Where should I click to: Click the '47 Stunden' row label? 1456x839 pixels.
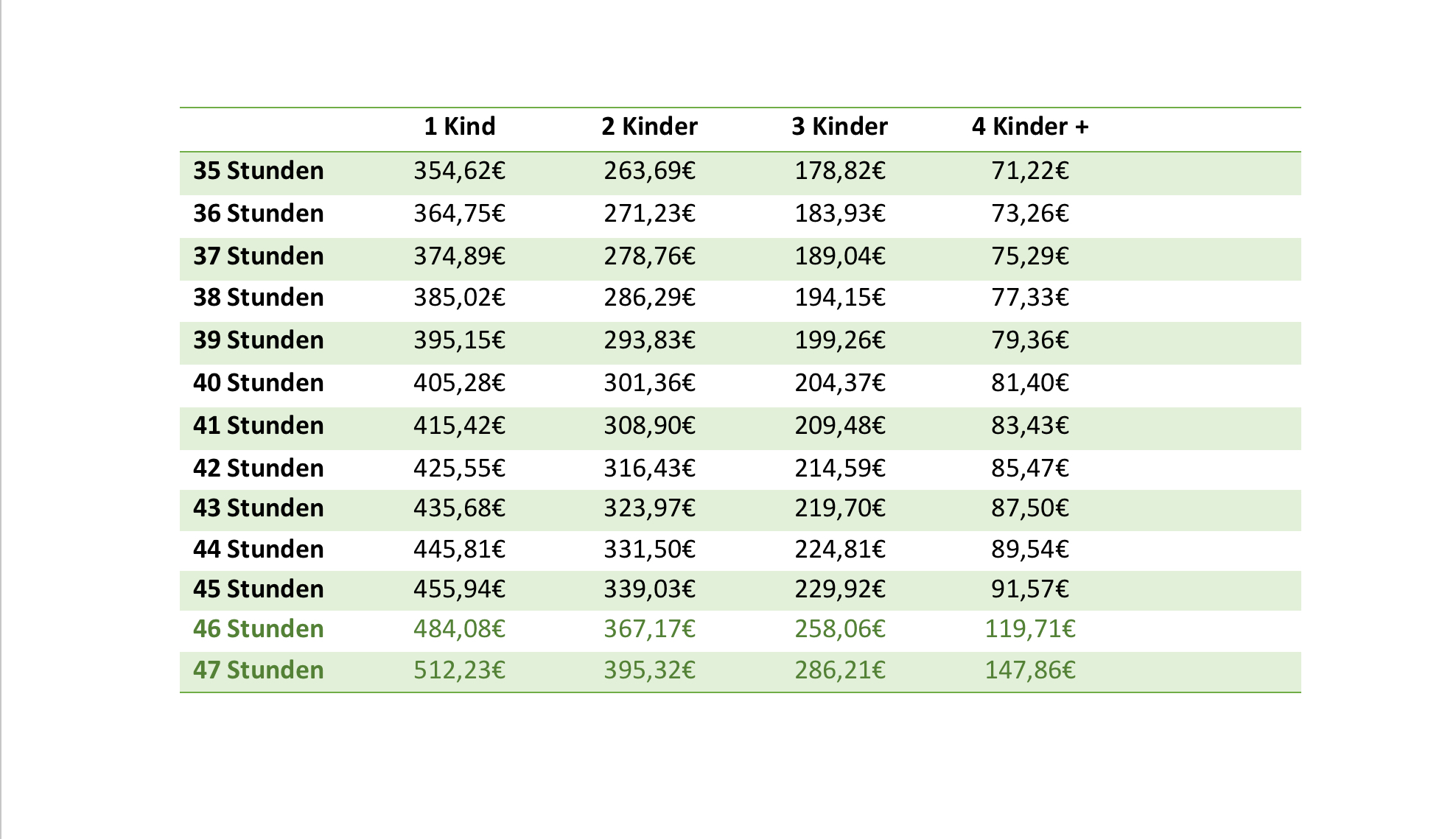259,670
